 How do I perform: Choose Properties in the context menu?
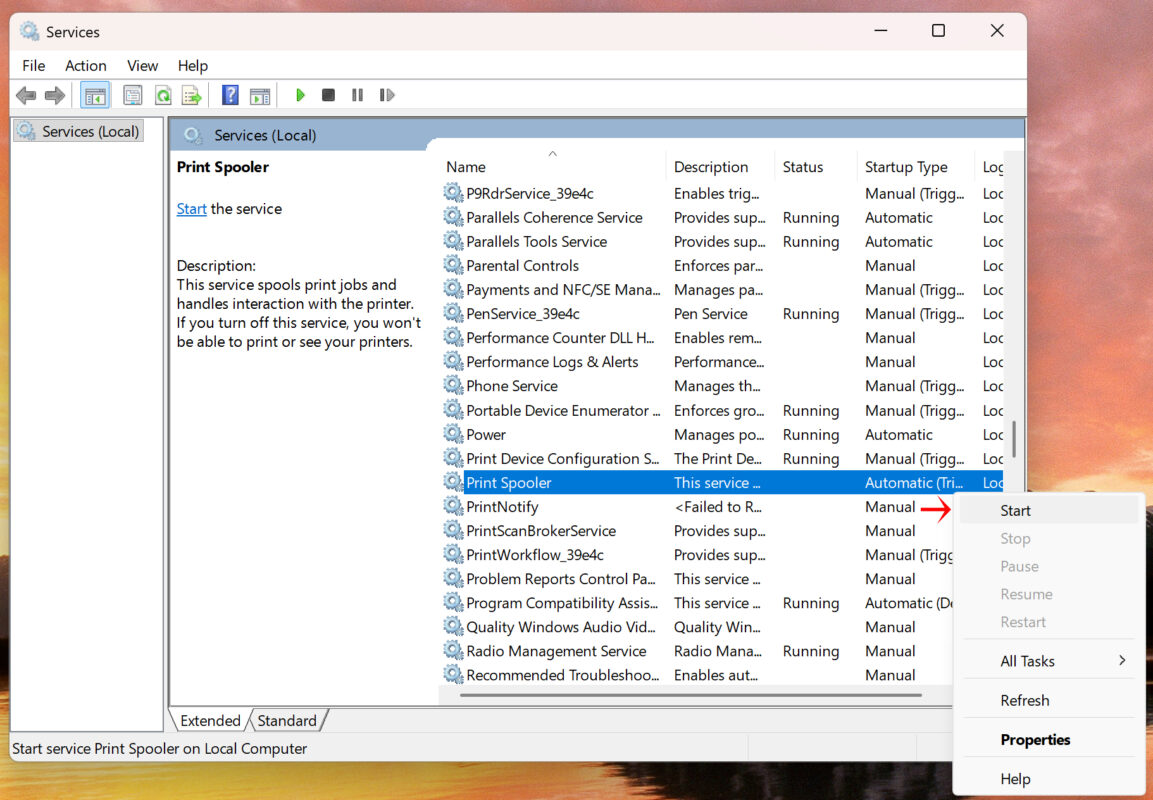(1049, 740)
